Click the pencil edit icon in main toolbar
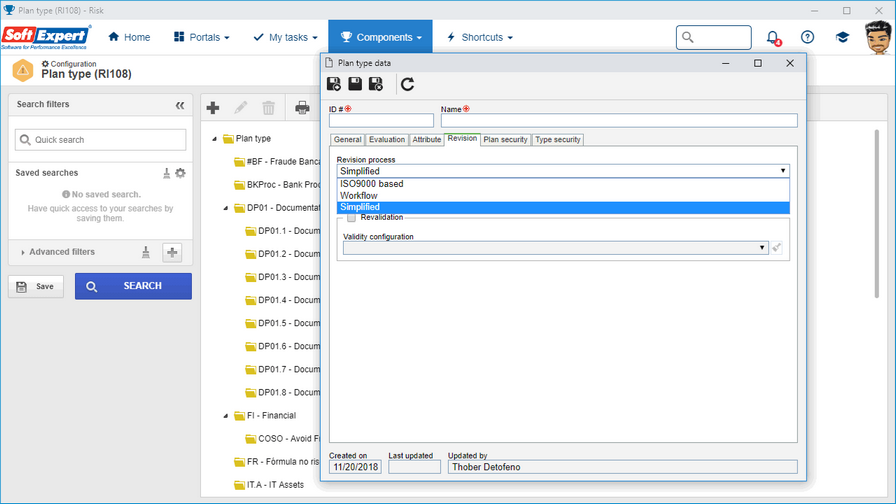This screenshot has width=896, height=504. pyautogui.click(x=241, y=107)
